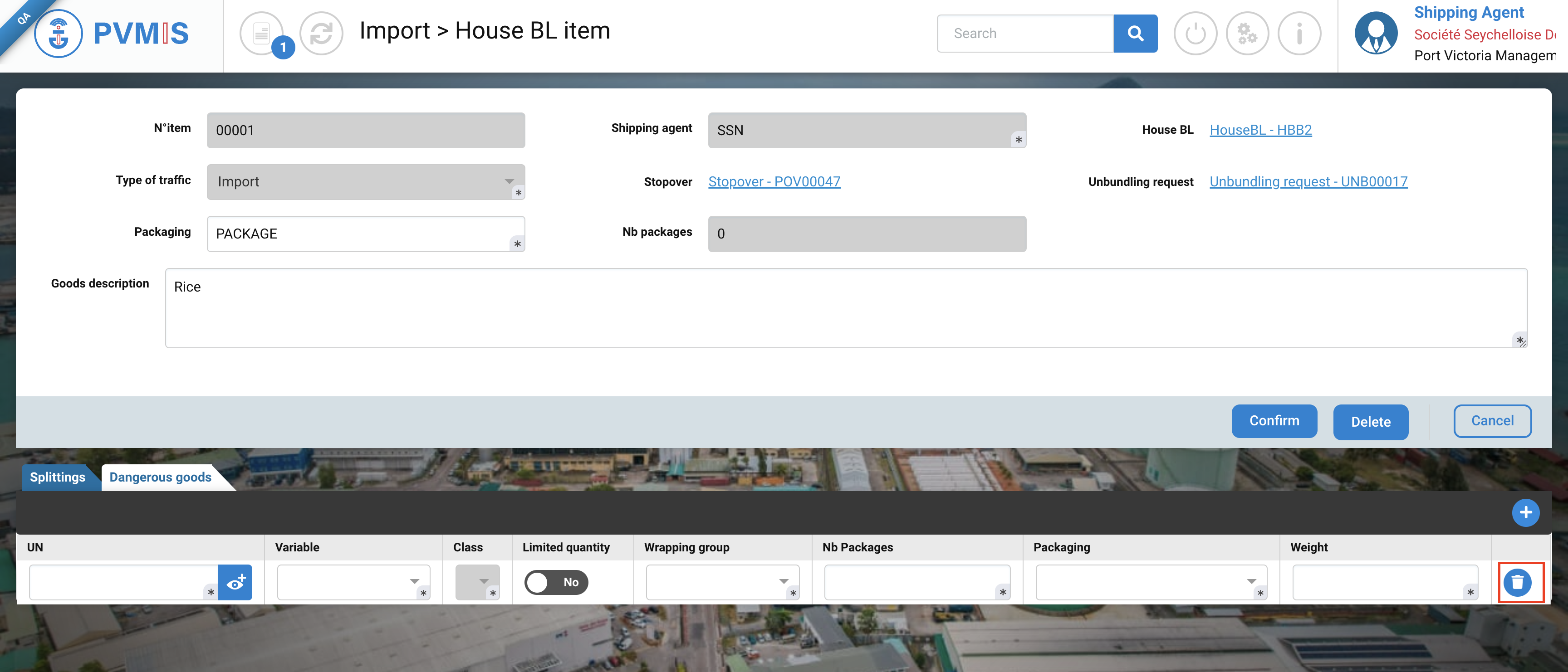
Task: Expand the Wrapping group dropdown
Action: coord(722,582)
